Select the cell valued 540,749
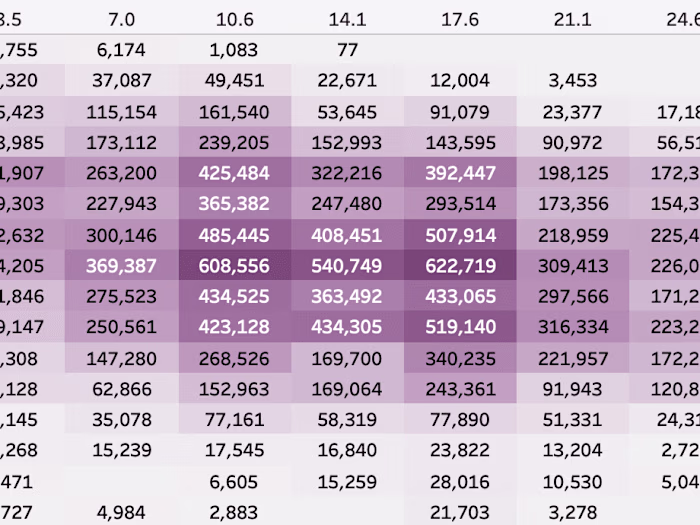 [348, 267]
